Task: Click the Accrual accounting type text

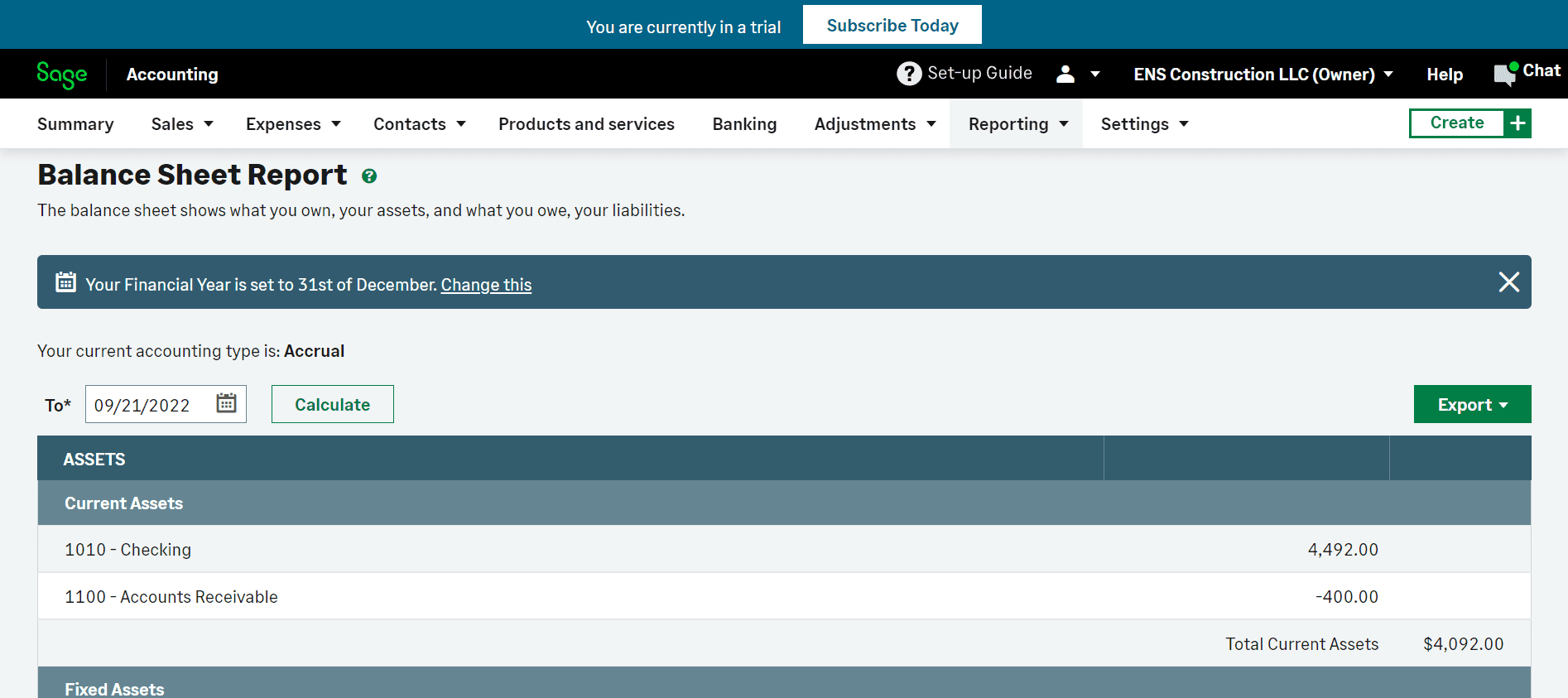Action: click(314, 351)
